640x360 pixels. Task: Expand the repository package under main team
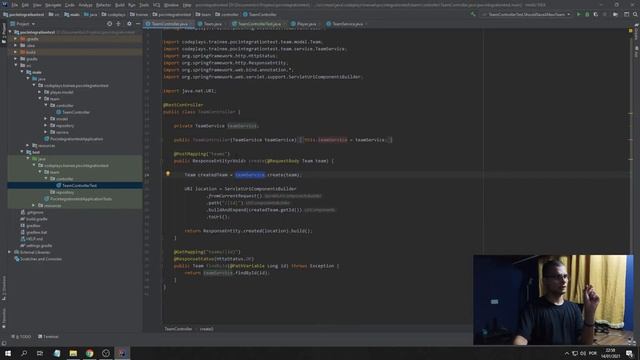[46, 125]
